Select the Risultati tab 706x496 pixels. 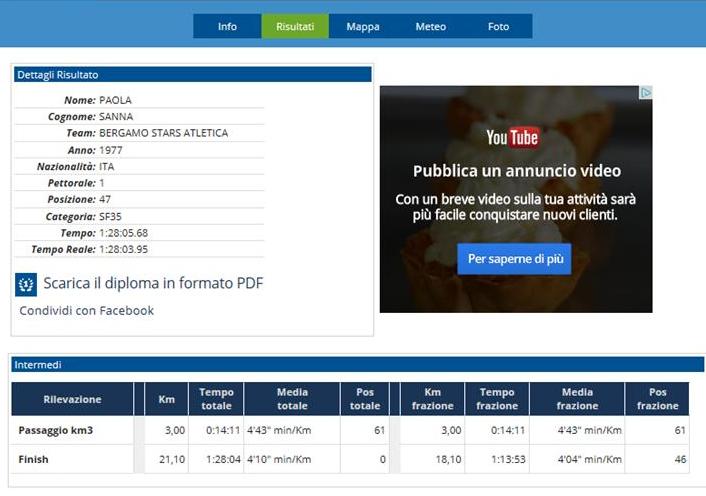295,26
